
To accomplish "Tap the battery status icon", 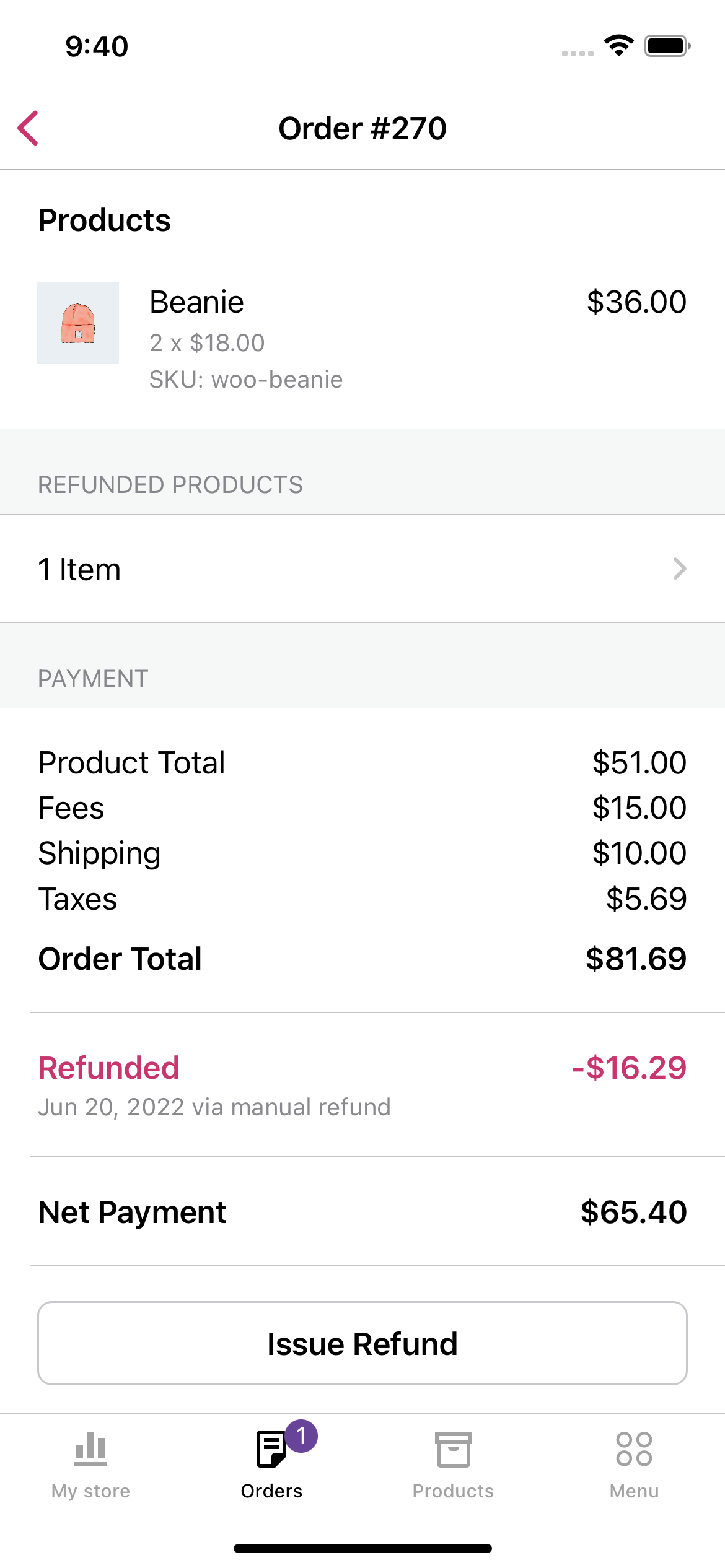I will 667,46.
